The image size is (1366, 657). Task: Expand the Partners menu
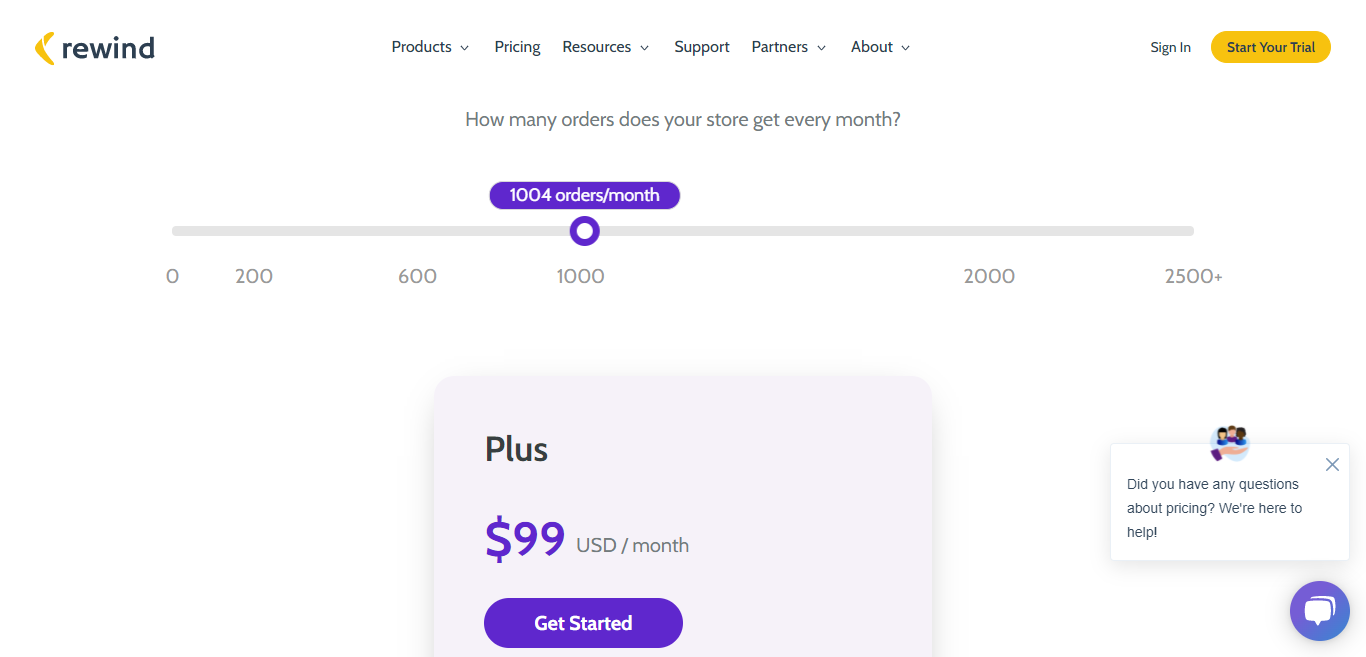789,47
